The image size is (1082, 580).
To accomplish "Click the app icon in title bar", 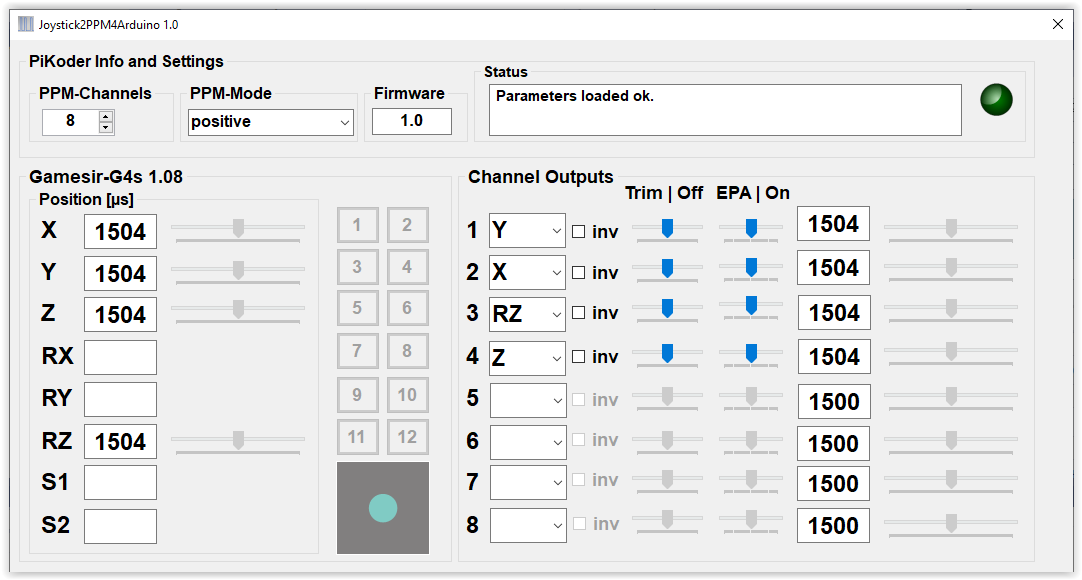I will 26,24.
